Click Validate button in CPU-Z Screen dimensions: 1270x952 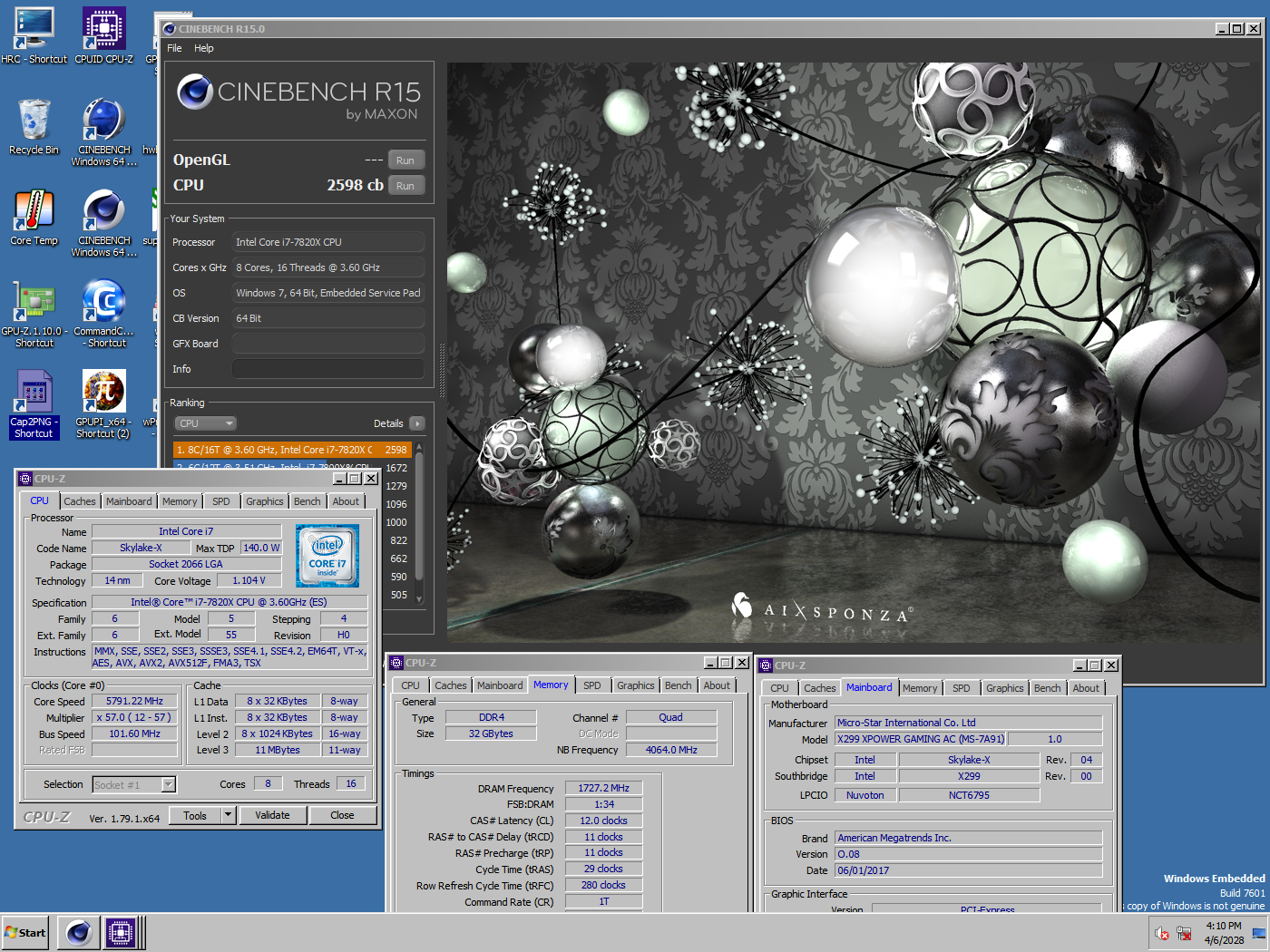pos(272,815)
